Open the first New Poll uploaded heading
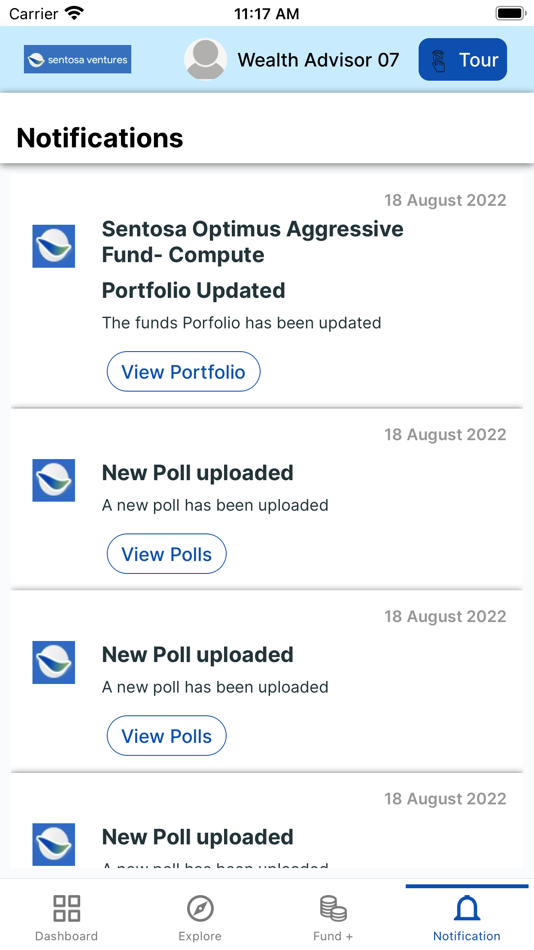 tap(198, 473)
